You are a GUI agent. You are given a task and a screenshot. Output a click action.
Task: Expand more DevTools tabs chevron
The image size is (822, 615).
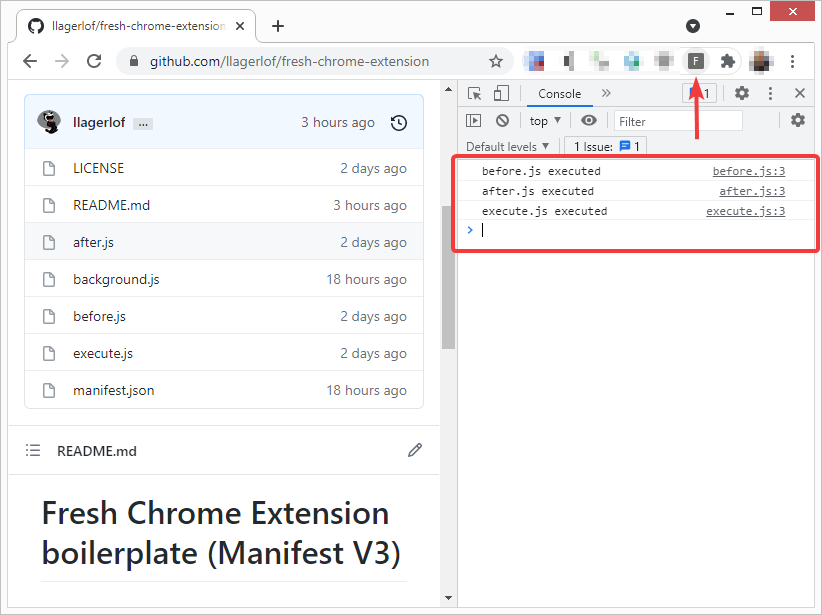[x=606, y=93]
